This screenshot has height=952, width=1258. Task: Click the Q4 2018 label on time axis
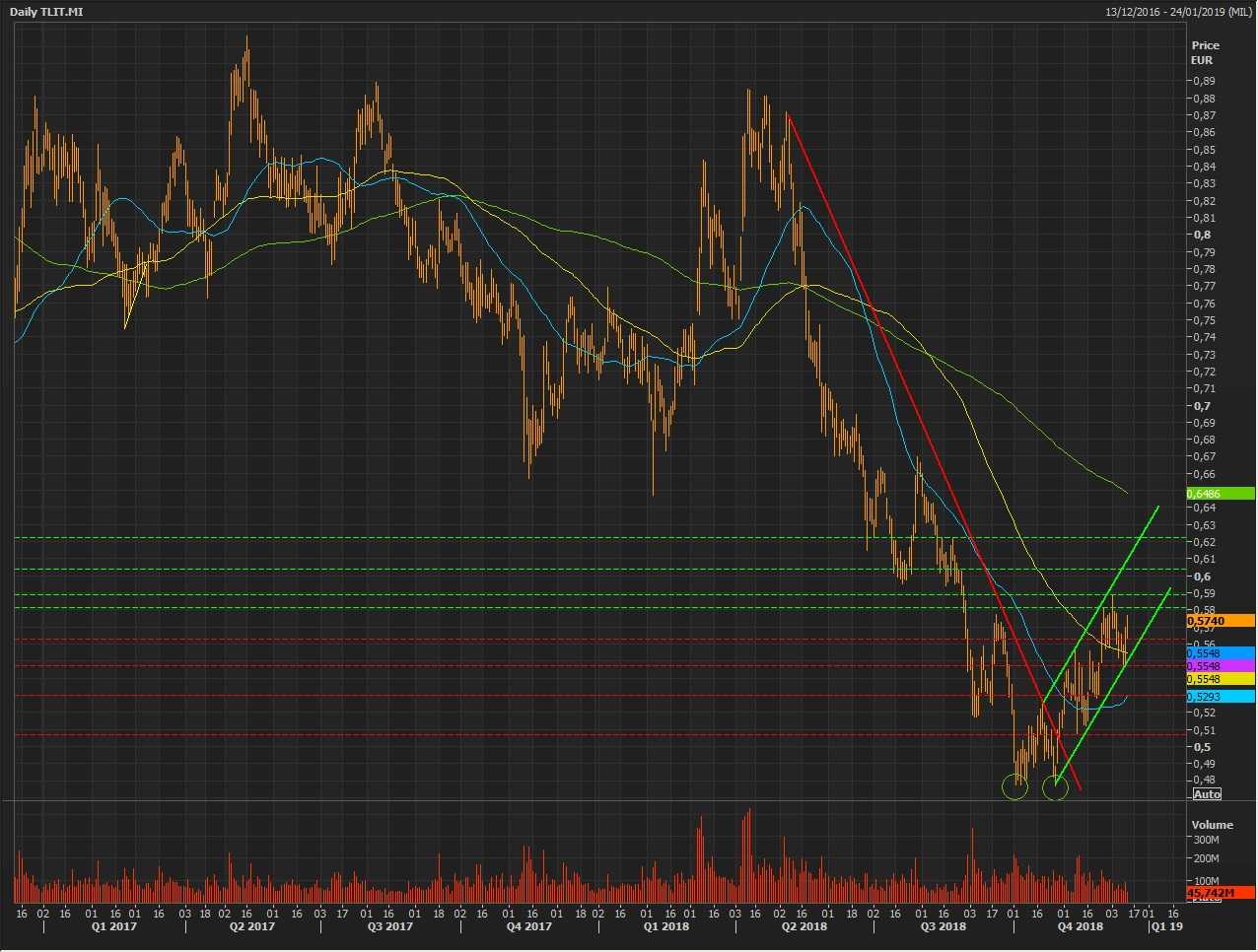pyautogui.click(x=1081, y=927)
